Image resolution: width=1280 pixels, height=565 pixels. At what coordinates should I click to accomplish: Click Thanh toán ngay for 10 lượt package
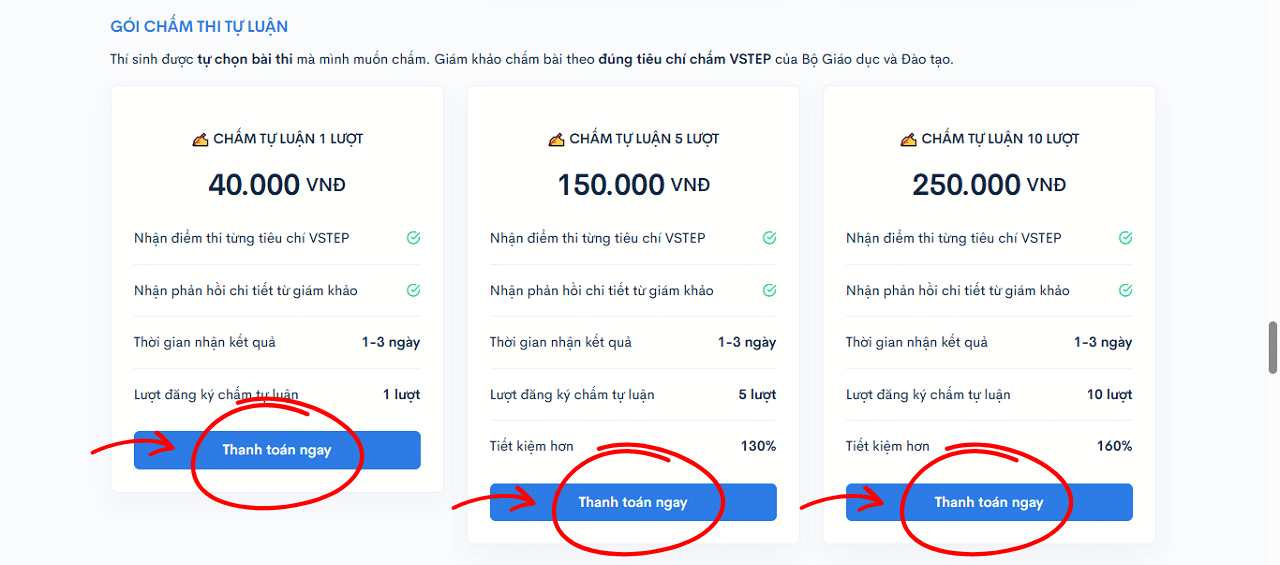(989, 502)
